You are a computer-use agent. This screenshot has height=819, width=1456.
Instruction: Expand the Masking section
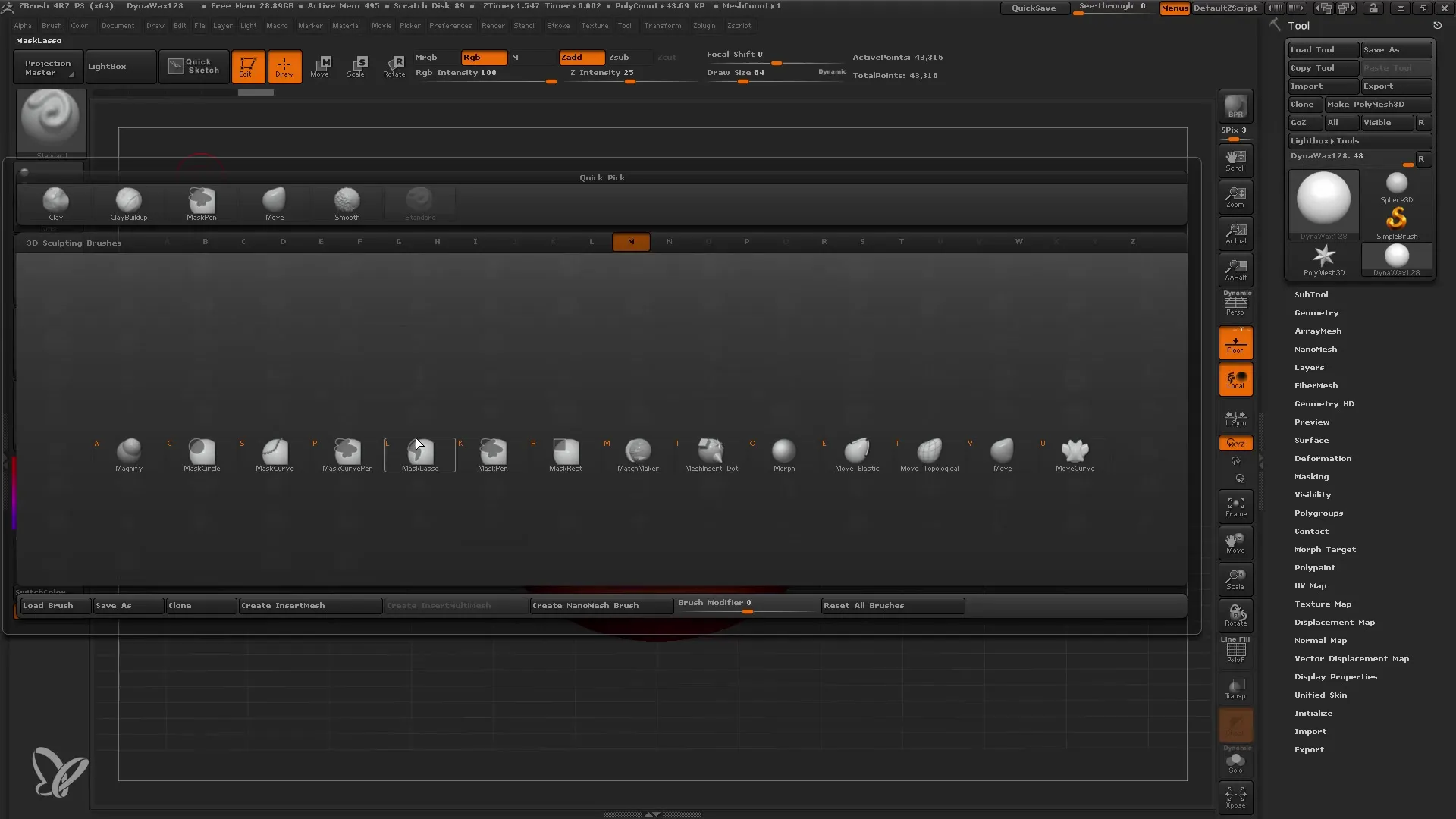pyautogui.click(x=1311, y=476)
